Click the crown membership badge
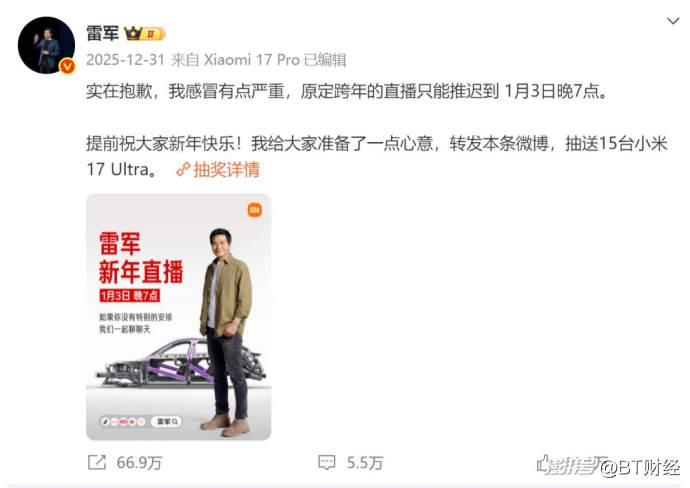This screenshot has width=690, height=488. pos(145,33)
